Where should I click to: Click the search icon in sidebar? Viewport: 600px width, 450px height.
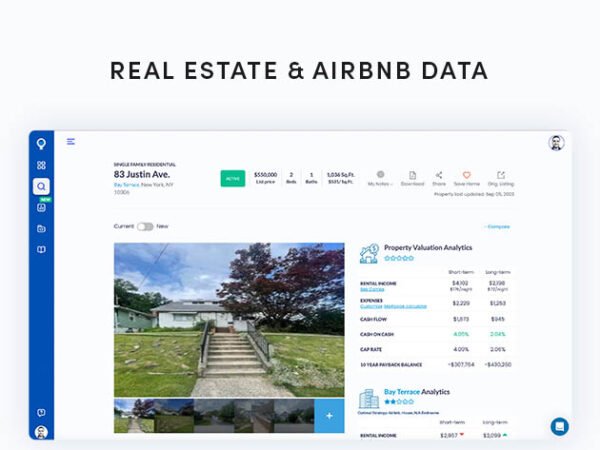(41, 186)
